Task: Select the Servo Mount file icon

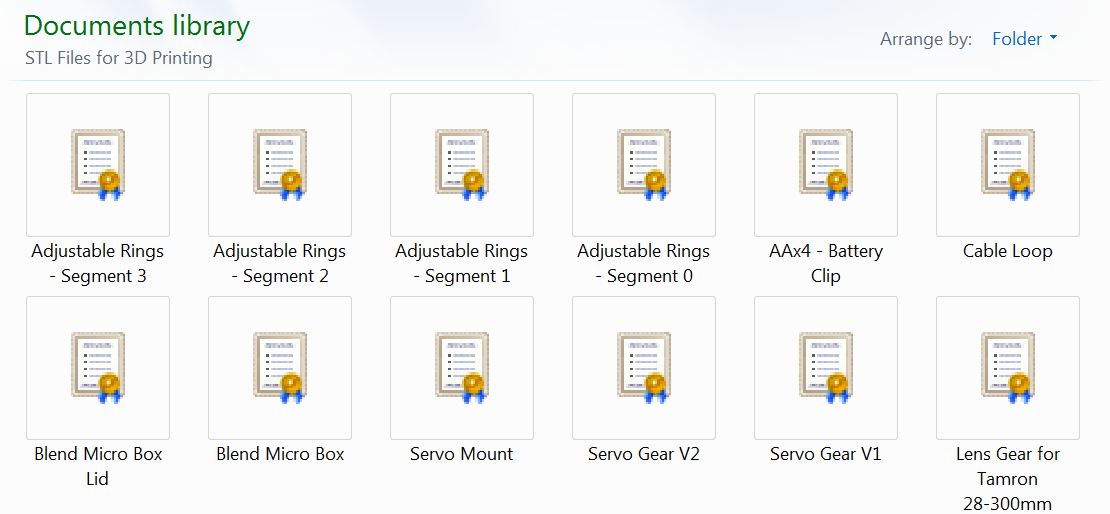Action: coord(462,368)
